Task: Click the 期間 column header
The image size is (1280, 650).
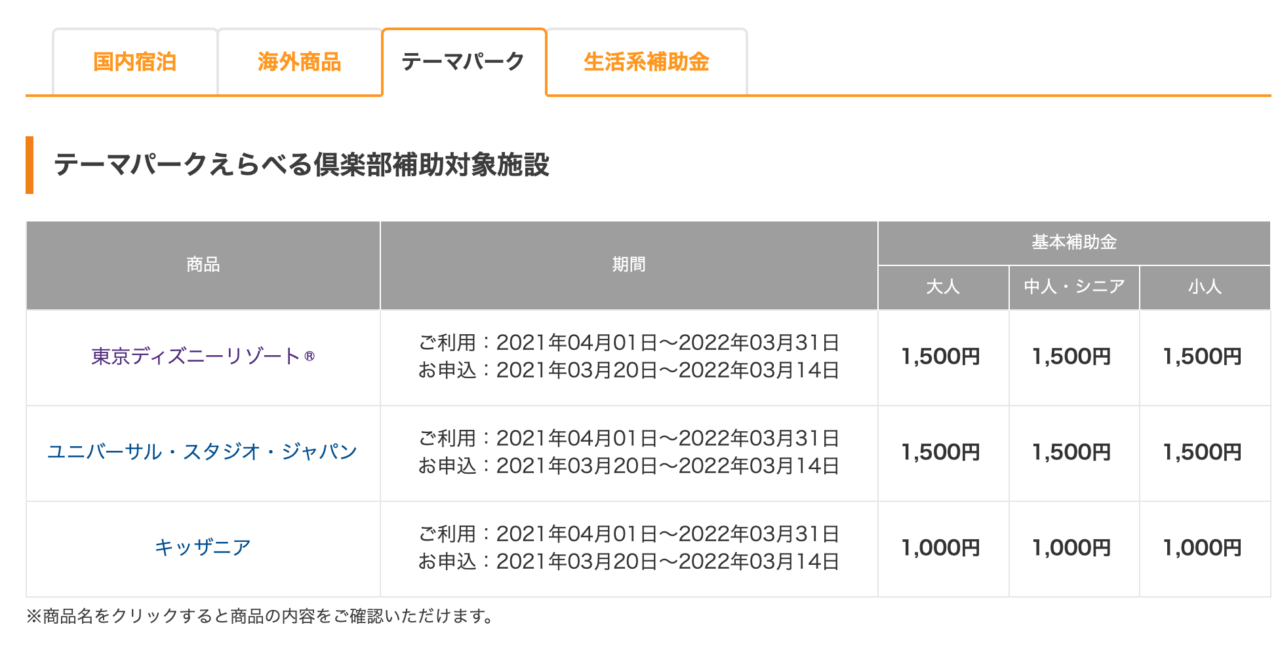Action: tap(629, 265)
